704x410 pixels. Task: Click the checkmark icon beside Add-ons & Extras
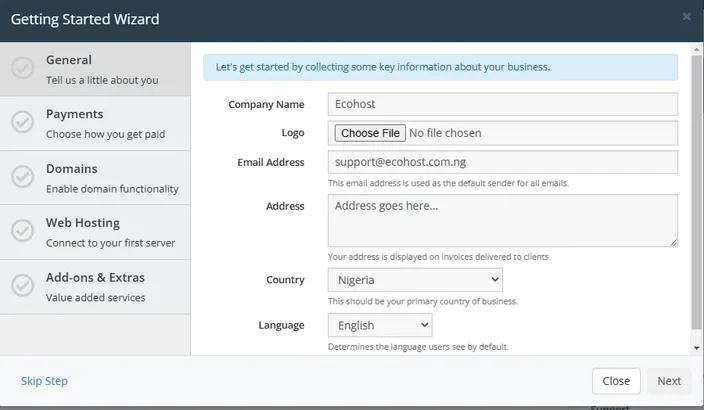click(x=22, y=285)
